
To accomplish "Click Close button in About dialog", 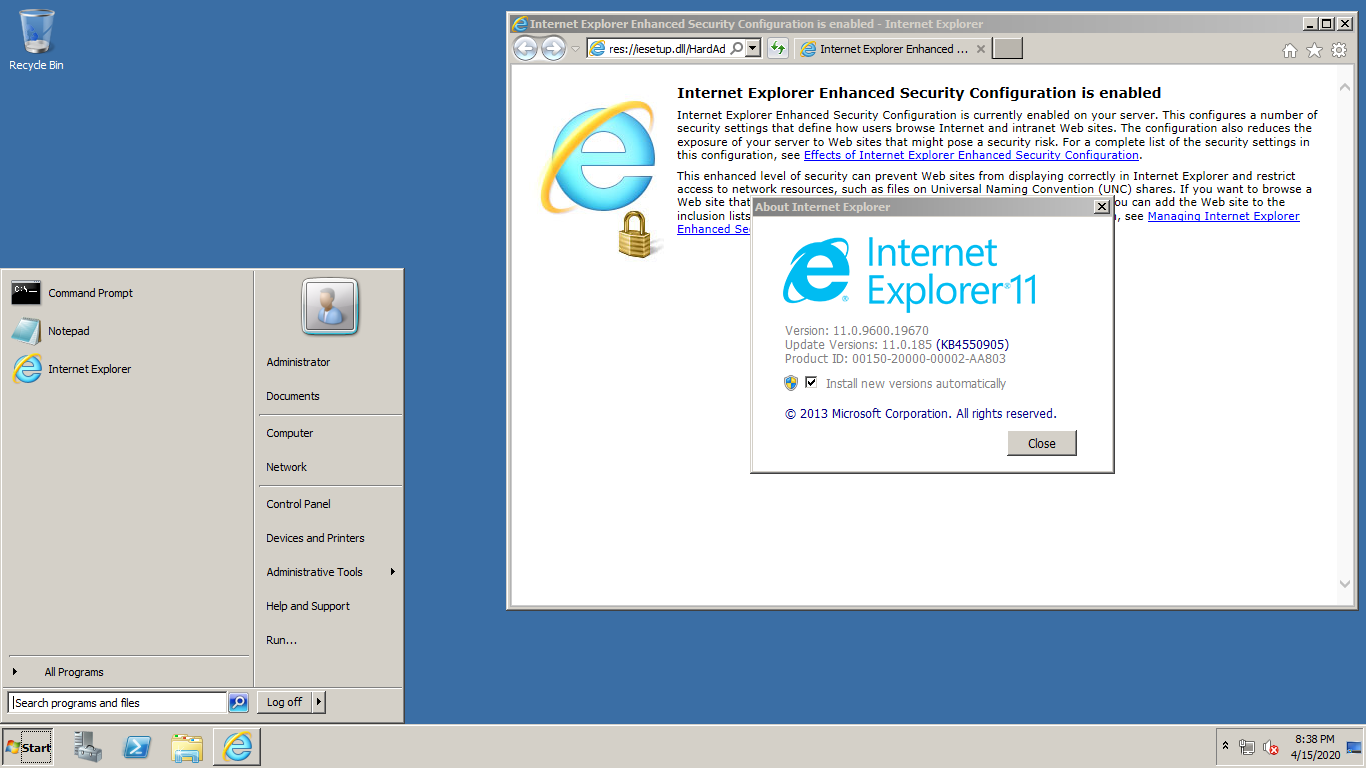I will (1042, 443).
